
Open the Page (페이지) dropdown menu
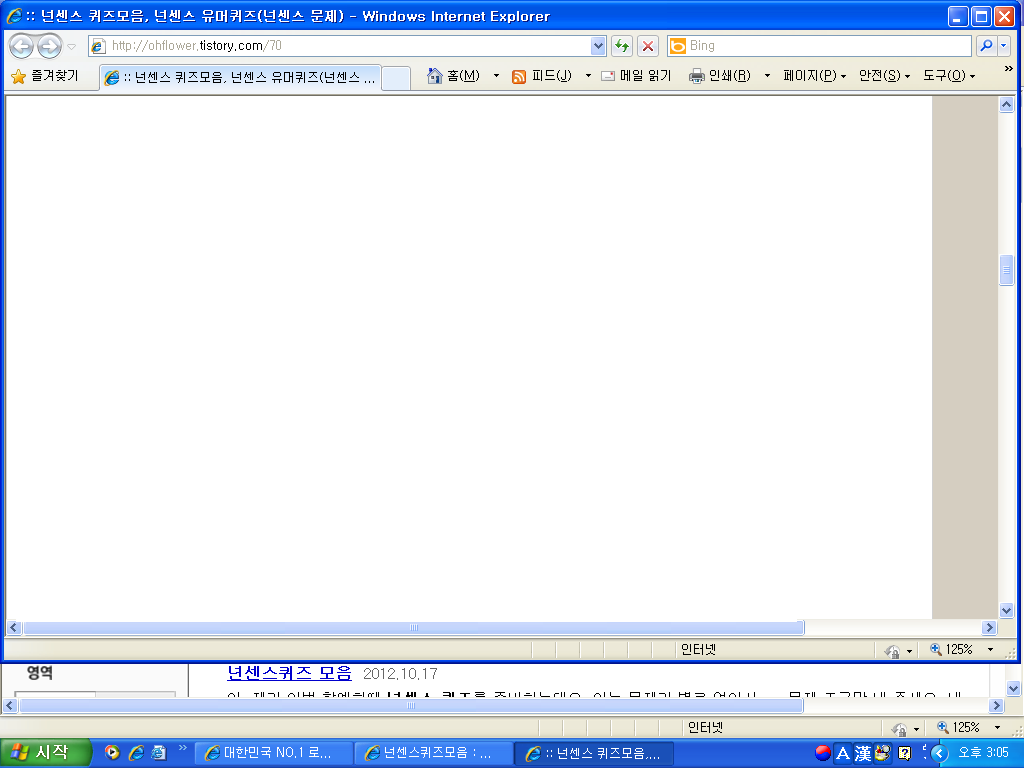click(x=814, y=76)
